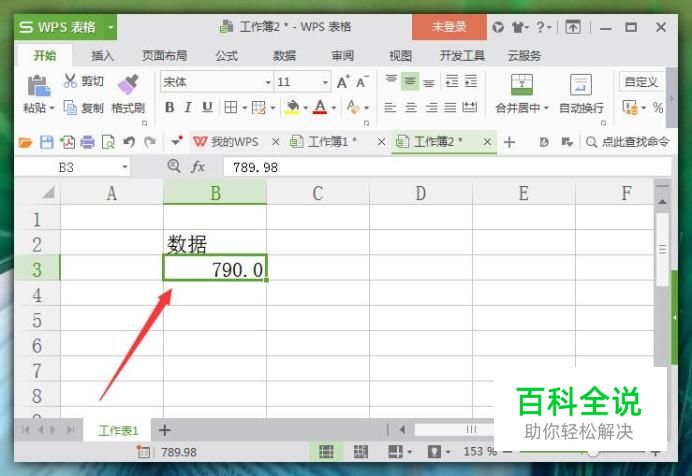Screen dimensions: 692x476
Task: Click the percent style button
Action: pyautogui.click(x=658, y=107)
